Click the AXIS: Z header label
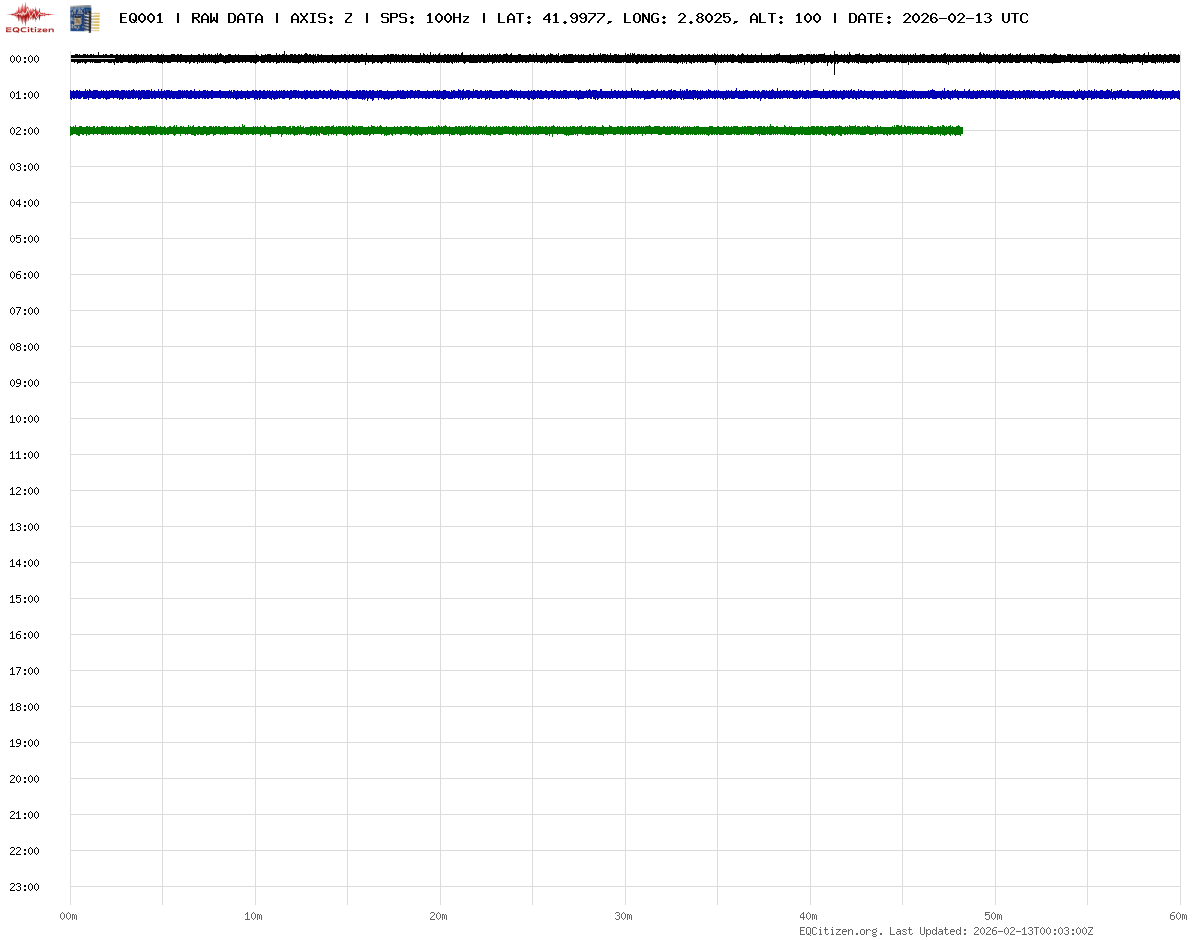Viewport: 1200px width, 940px height. (x=320, y=19)
